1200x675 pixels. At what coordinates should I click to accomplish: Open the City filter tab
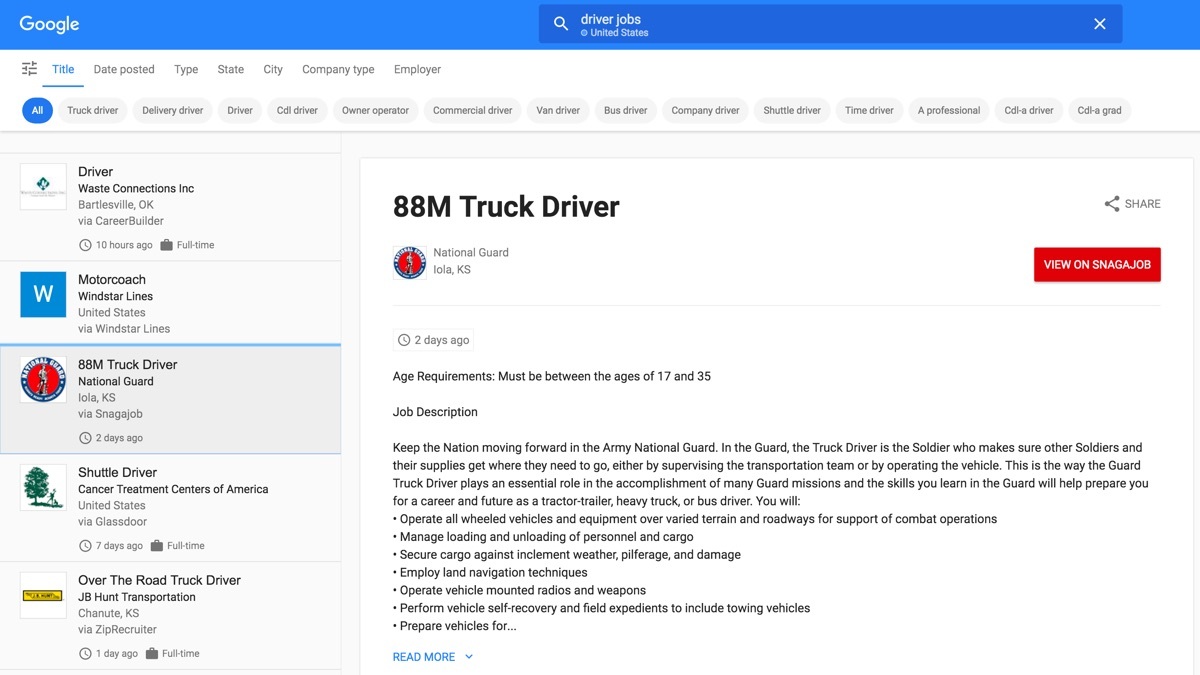point(273,69)
